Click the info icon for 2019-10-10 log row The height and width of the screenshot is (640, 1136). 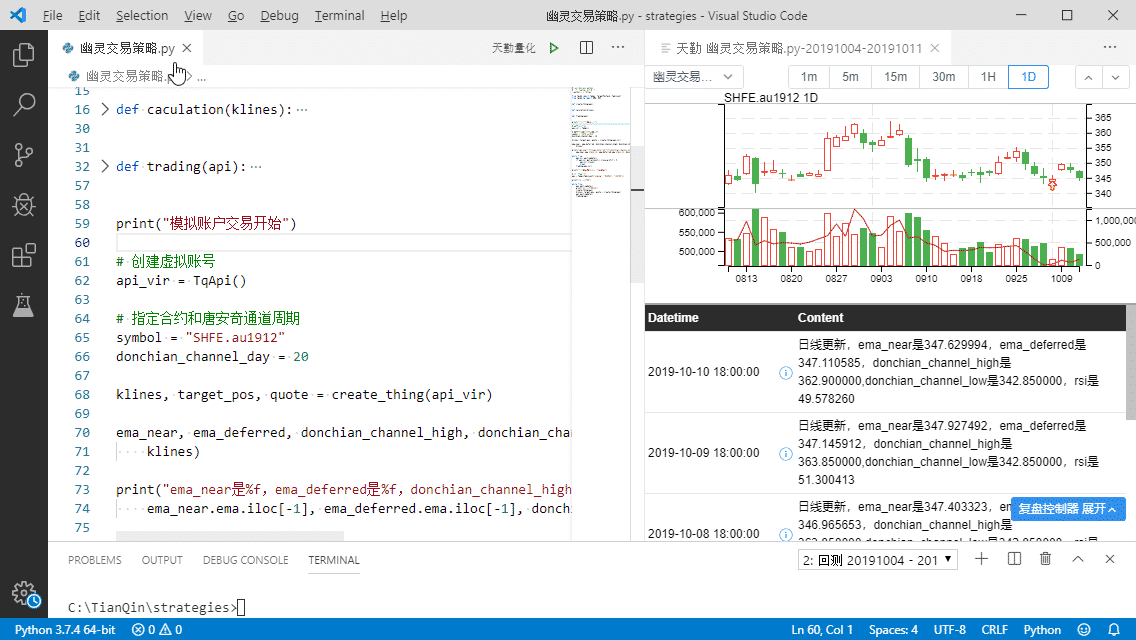(785, 373)
